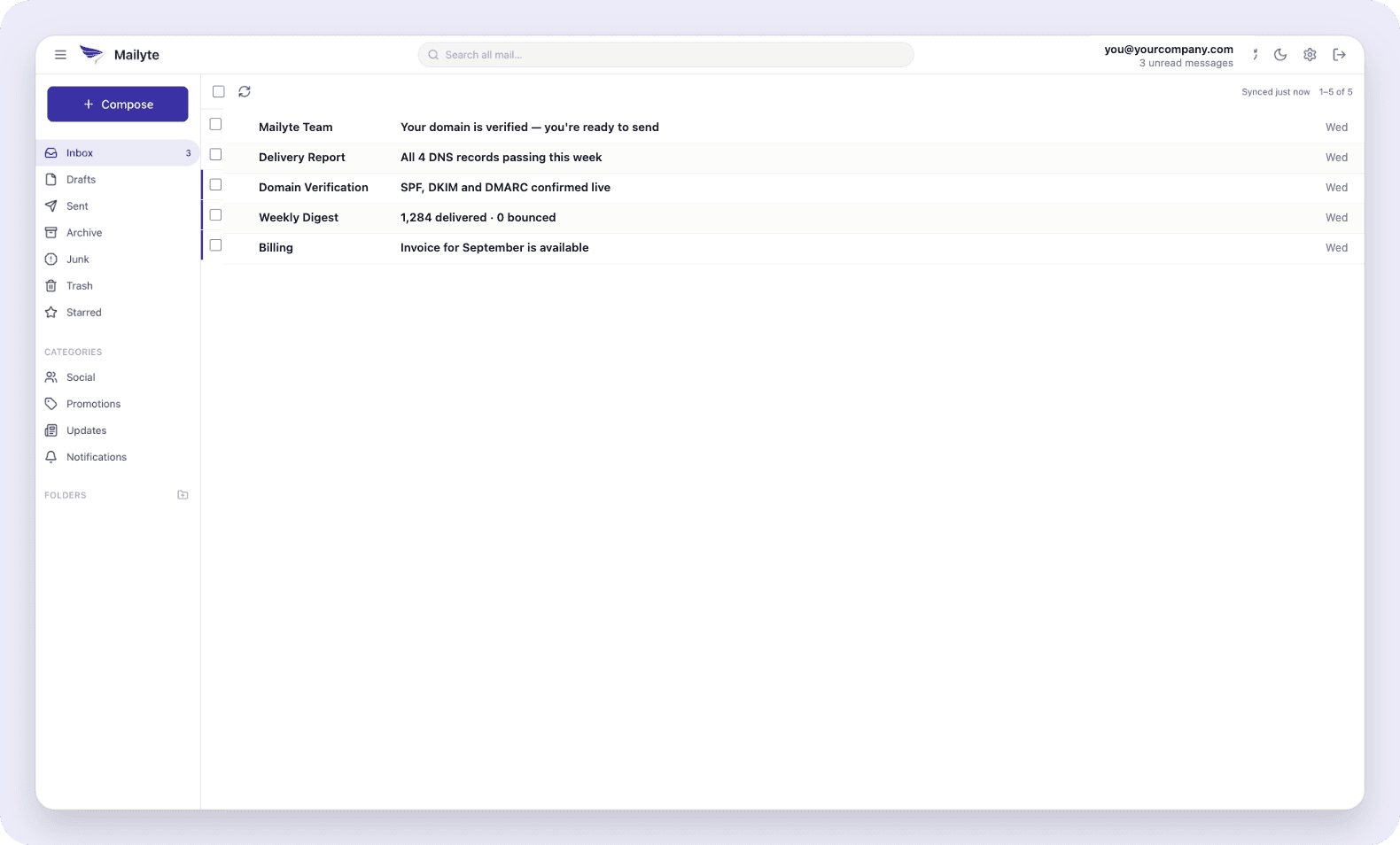
Task: Click the 'Synced just now' status
Action: point(1276,92)
